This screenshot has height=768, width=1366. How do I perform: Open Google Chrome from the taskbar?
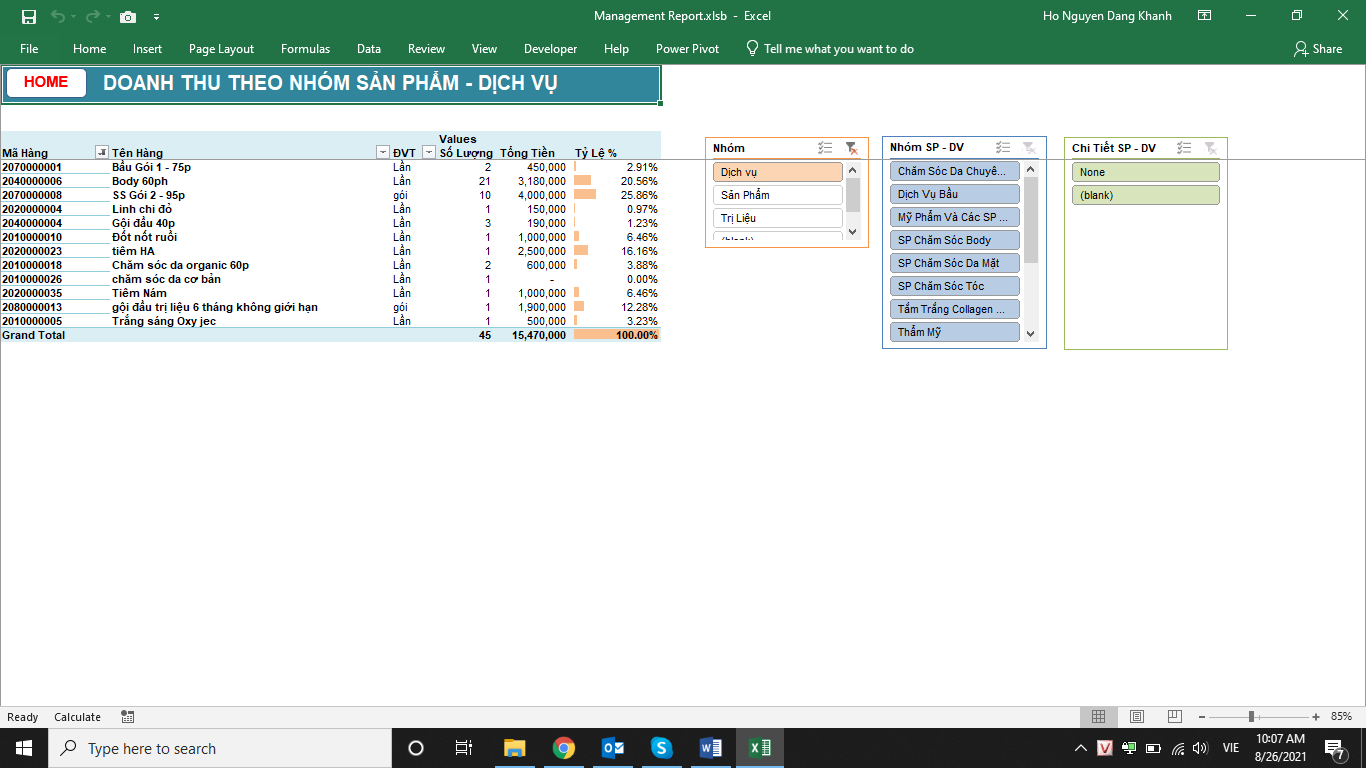[563, 748]
